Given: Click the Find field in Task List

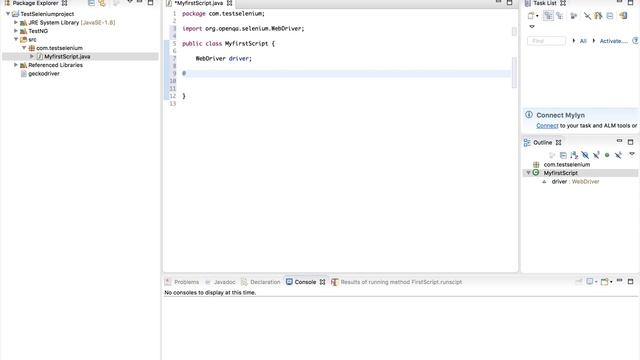Looking at the screenshot, I should pyautogui.click(x=546, y=41).
